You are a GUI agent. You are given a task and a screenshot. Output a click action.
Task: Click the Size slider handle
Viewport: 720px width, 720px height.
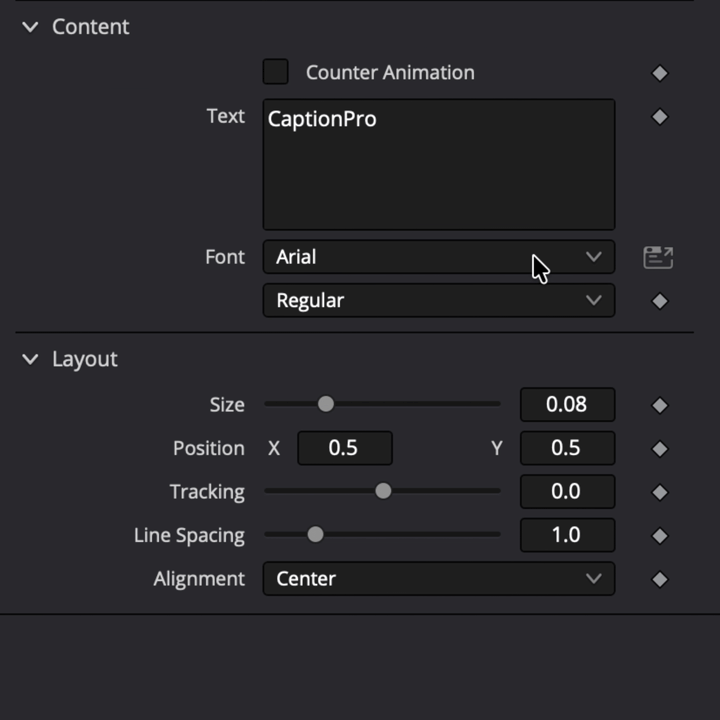326,404
